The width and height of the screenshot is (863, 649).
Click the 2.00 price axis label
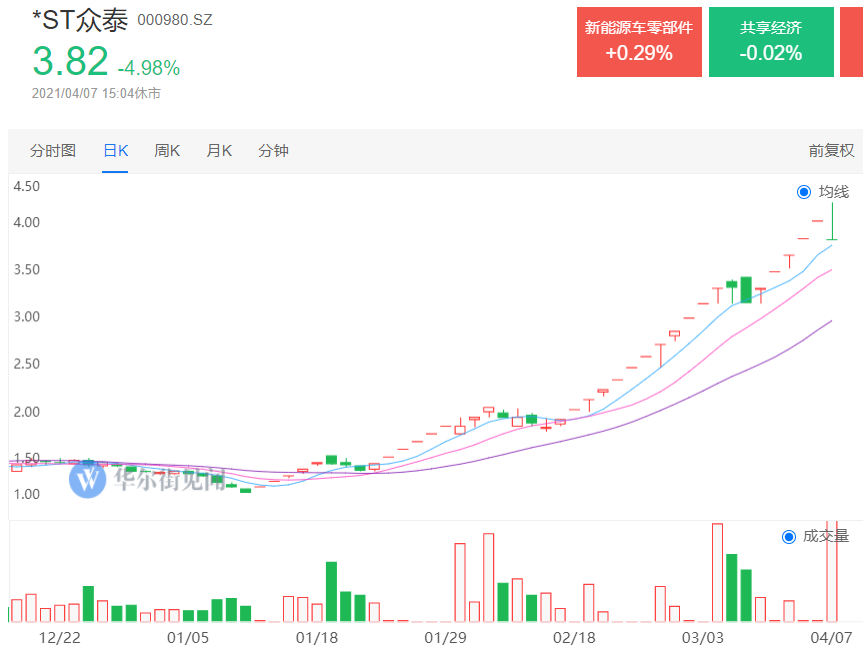(26, 412)
